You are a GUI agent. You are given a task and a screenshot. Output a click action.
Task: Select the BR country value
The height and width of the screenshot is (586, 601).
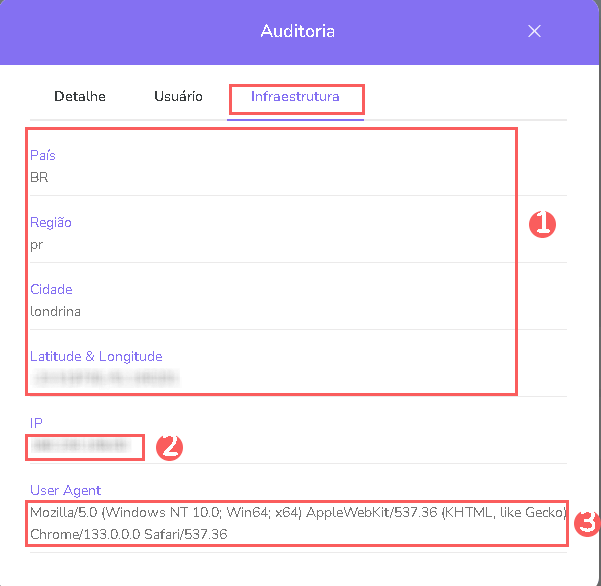pyautogui.click(x=39, y=177)
